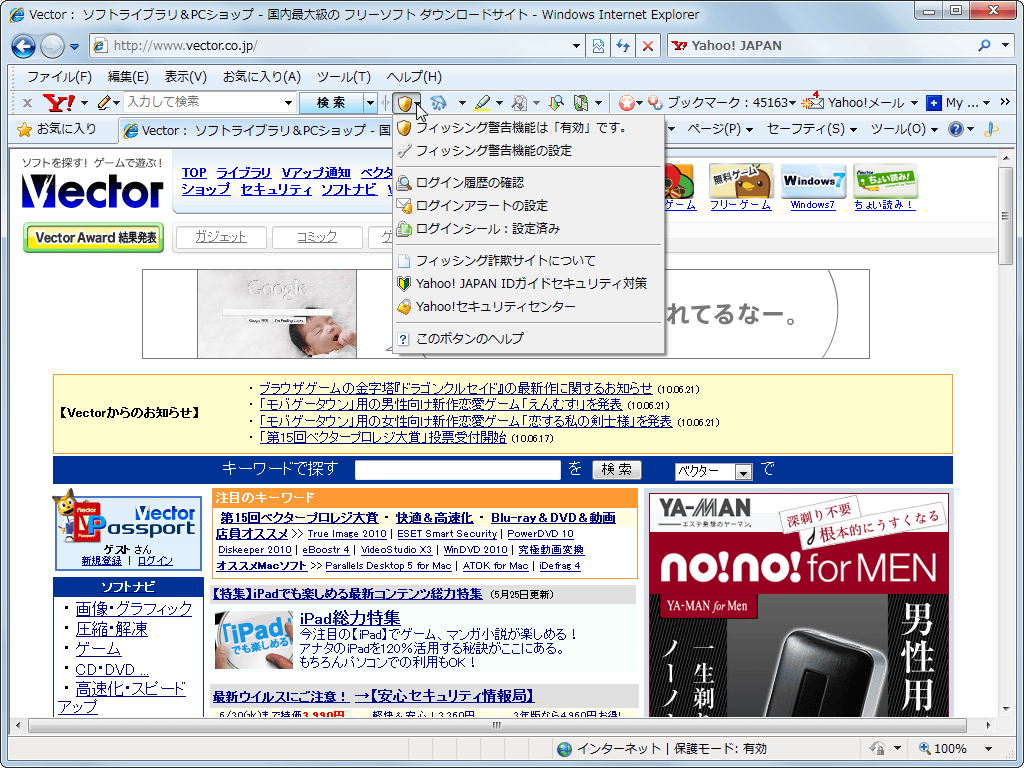
Task: Select Yahoo! JAPAN IDガイドセキュリティ対策 entry
Action: click(x=528, y=283)
